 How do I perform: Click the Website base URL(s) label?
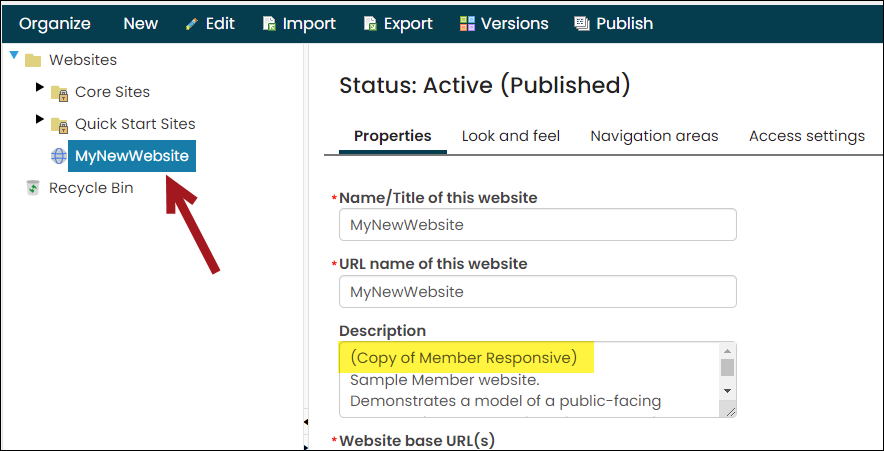pyautogui.click(x=417, y=441)
